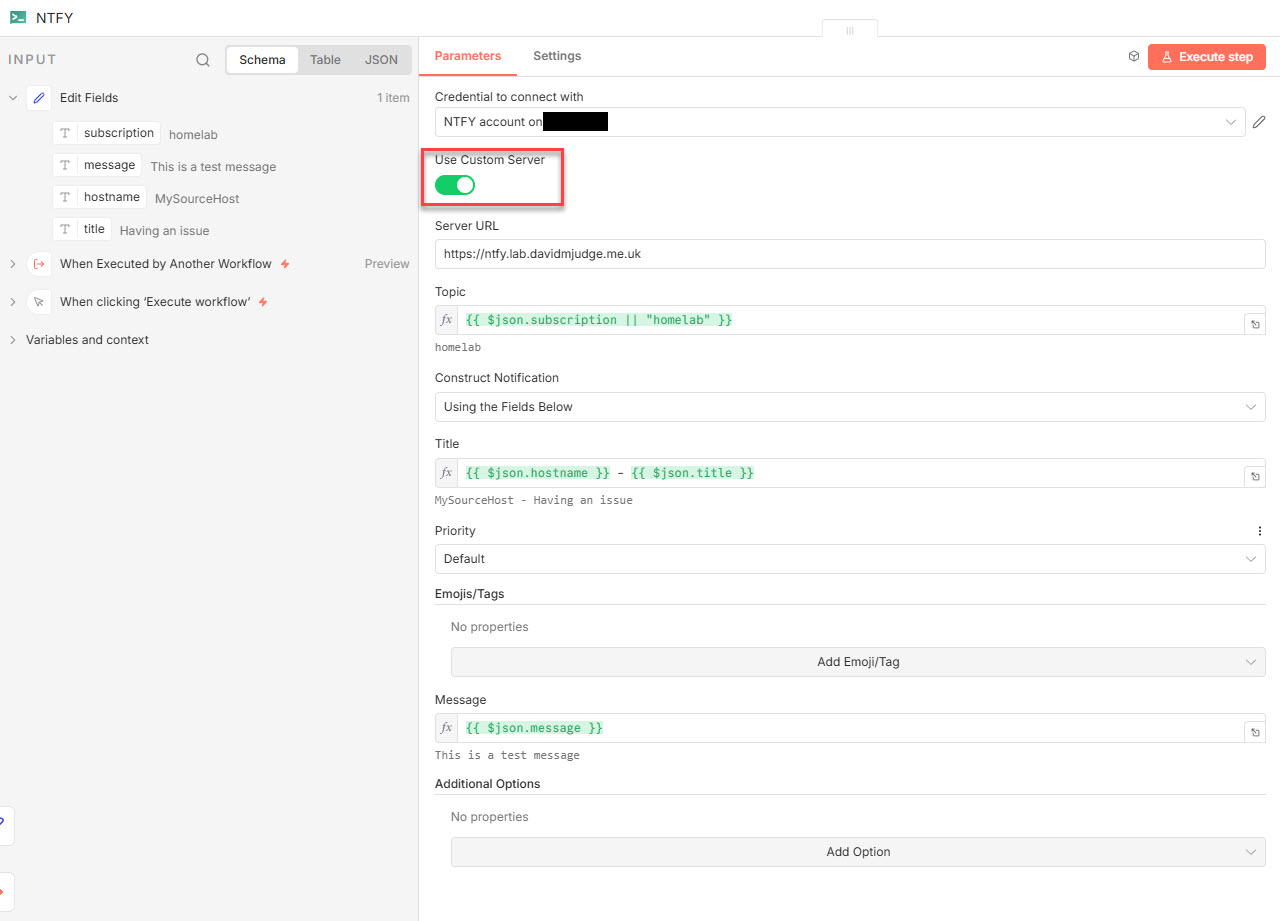Screen dimensions: 1280x921
Task: Click the Execute step button
Action: click(x=1206, y=57)
